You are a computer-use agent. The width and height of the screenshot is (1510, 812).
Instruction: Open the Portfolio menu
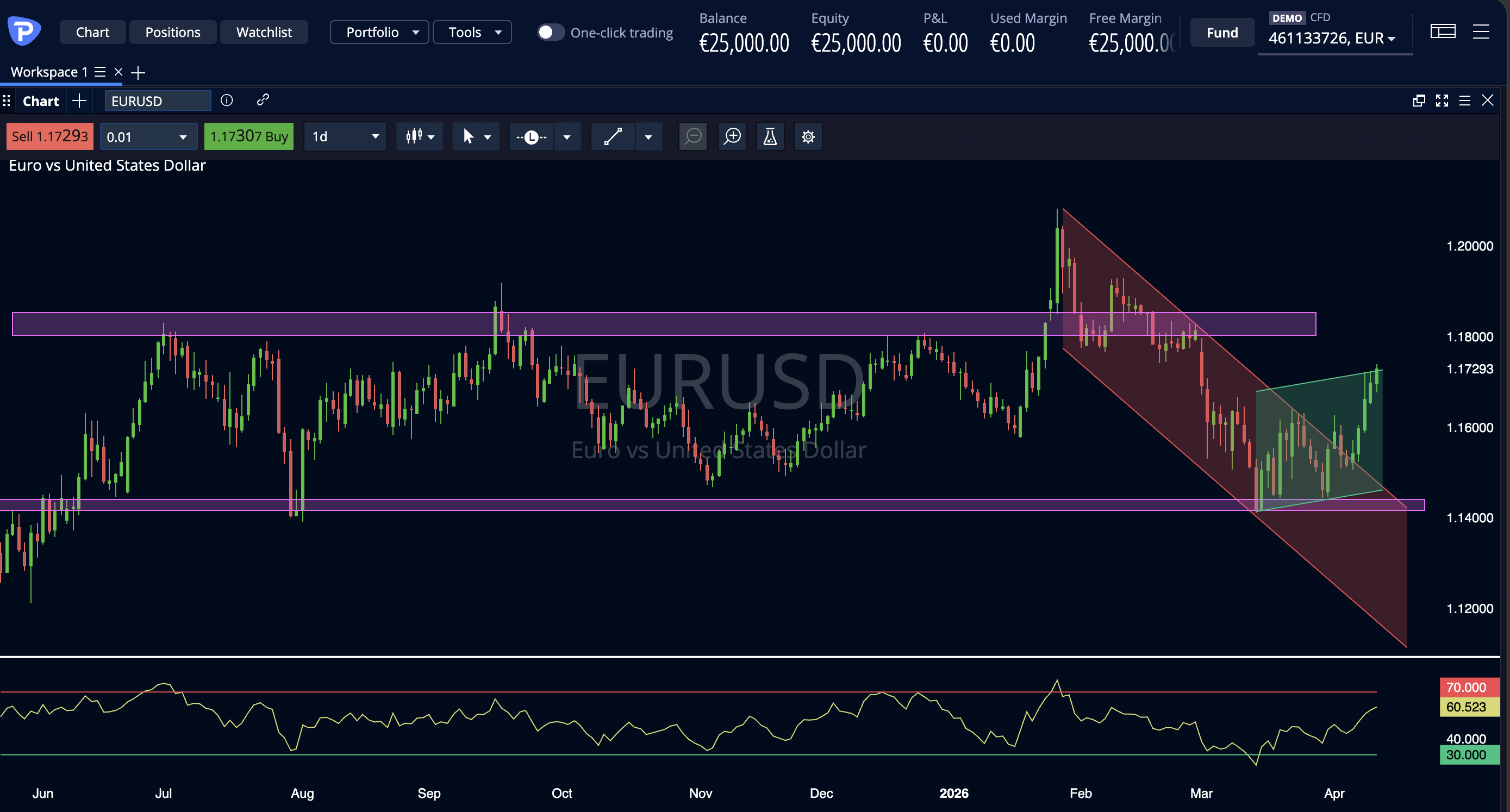click(x=379, y=32)
